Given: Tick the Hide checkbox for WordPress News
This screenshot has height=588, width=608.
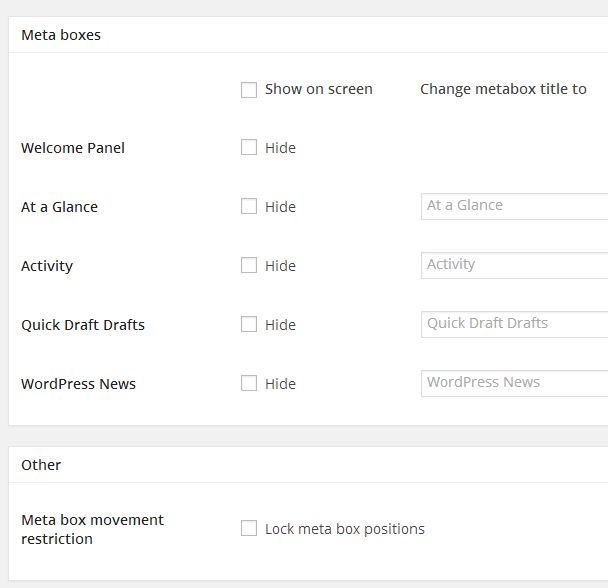Looking at the screenshot, I should pyautogui.click(x=249, y=384).
